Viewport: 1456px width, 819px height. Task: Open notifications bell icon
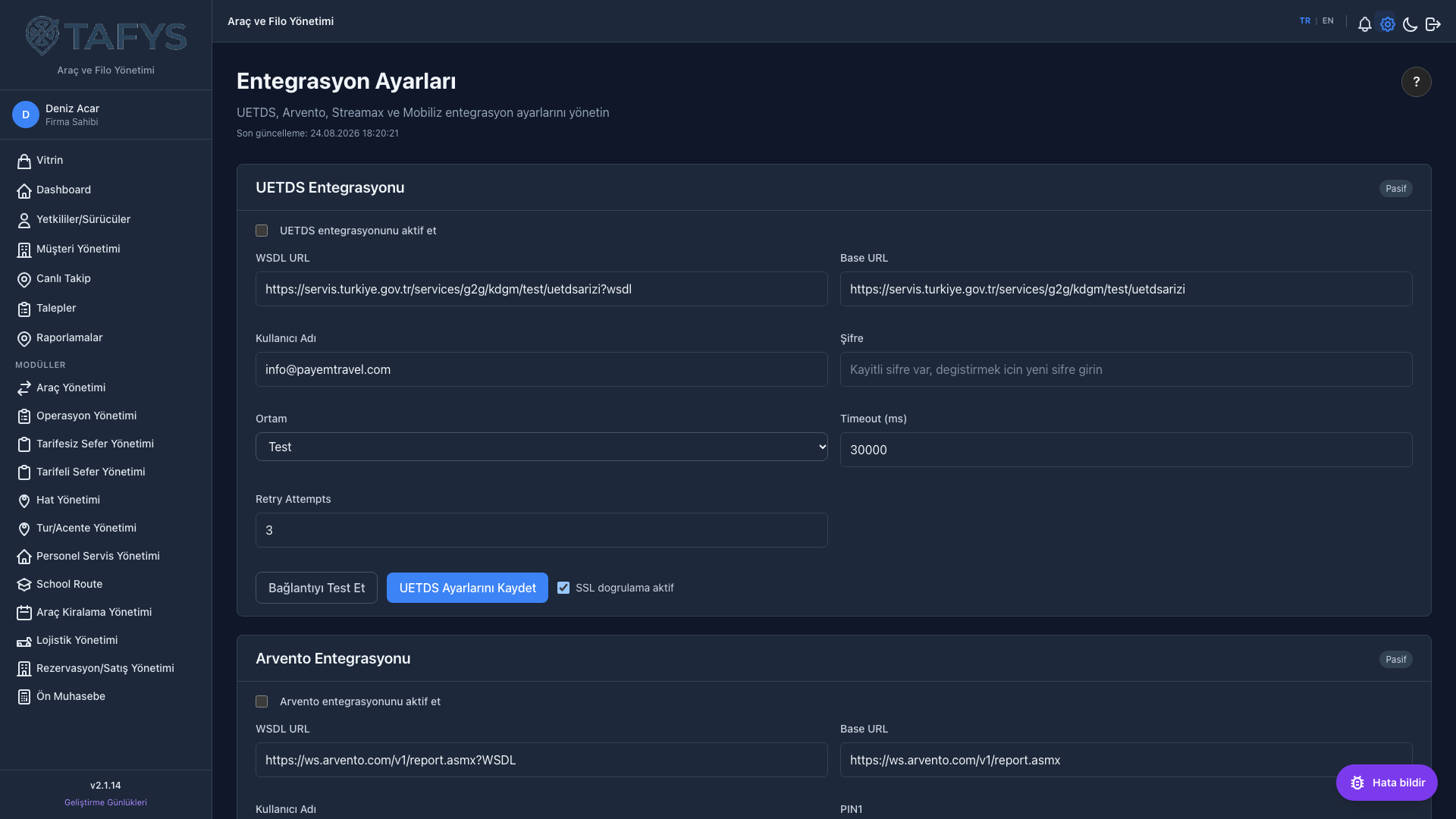[1364, 24]
